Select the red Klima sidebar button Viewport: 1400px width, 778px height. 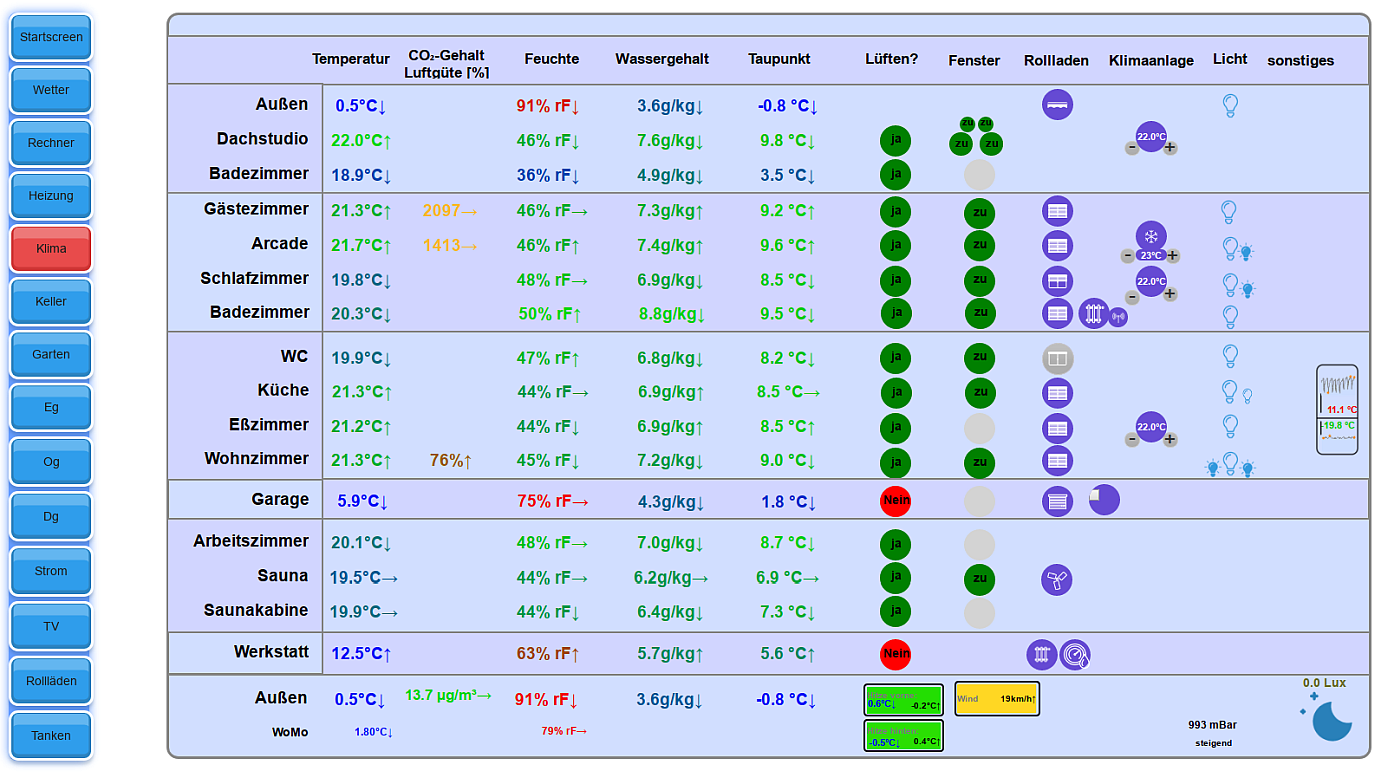coord(51,249)
